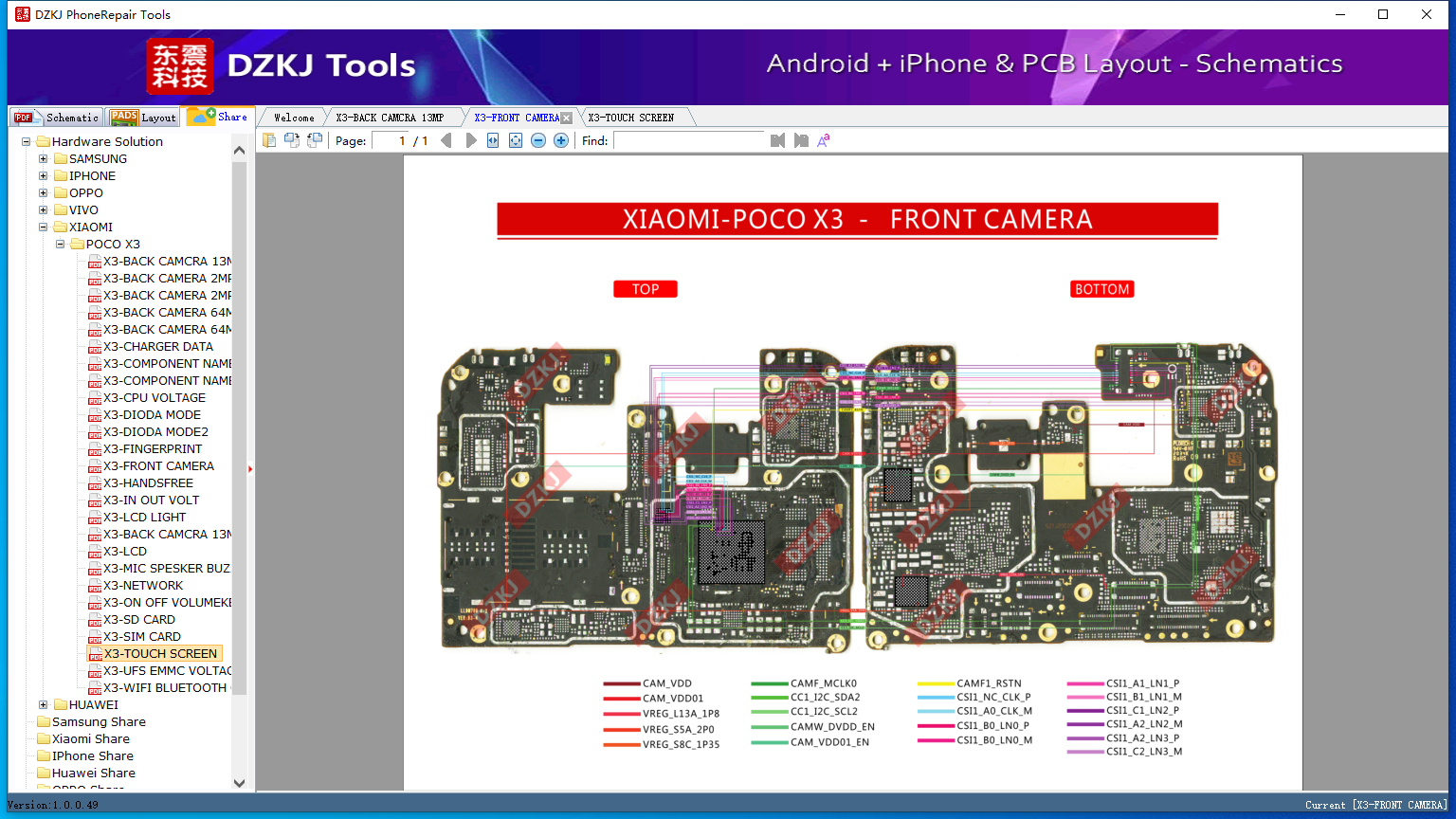The image size is (1456, 819).
Task: Click the DZKJ app icon in title bar
Action: click(x=23, y=14)
